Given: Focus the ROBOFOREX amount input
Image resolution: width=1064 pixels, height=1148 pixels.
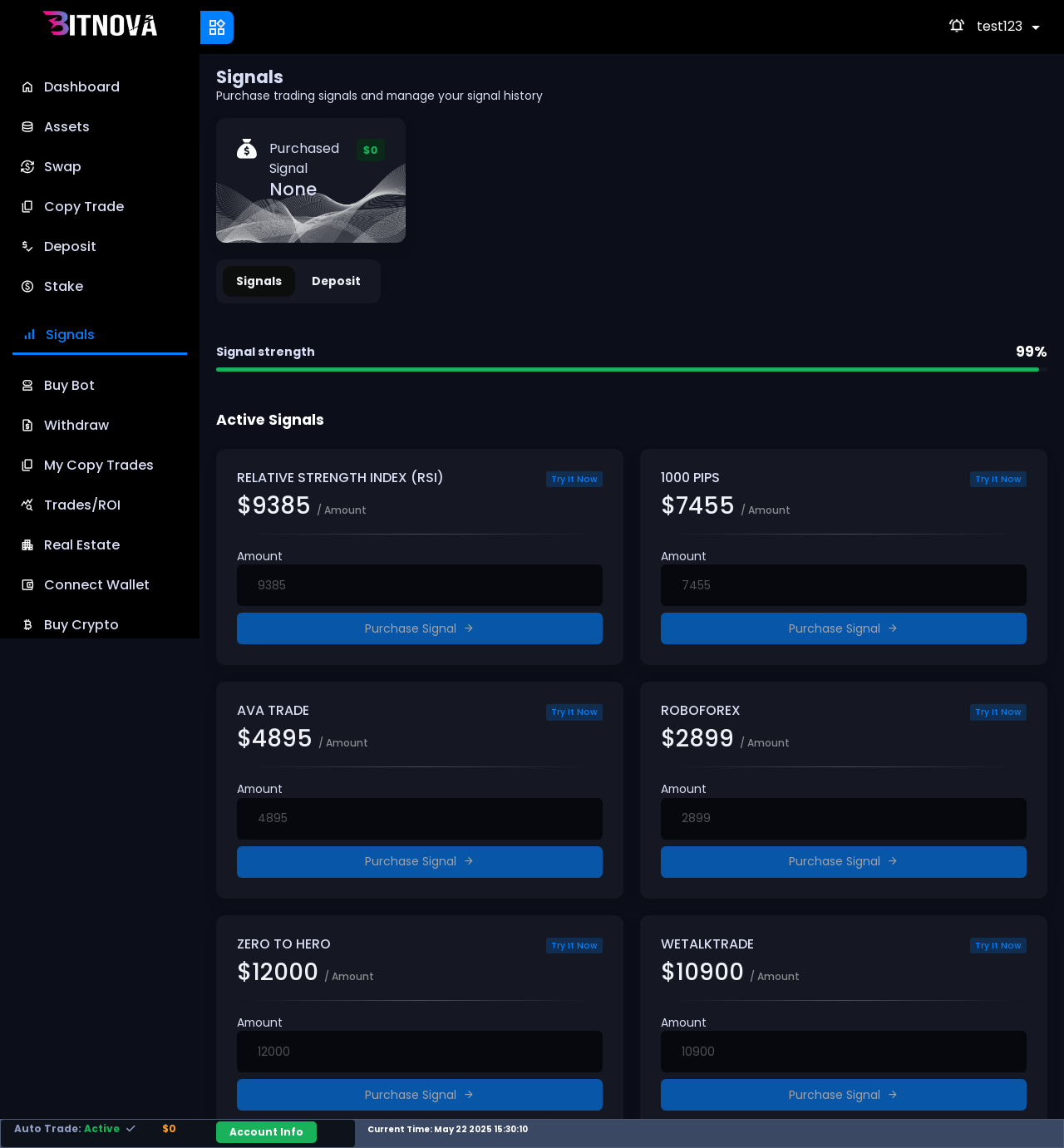Looking at the screenshot, I should click(844, 819).
